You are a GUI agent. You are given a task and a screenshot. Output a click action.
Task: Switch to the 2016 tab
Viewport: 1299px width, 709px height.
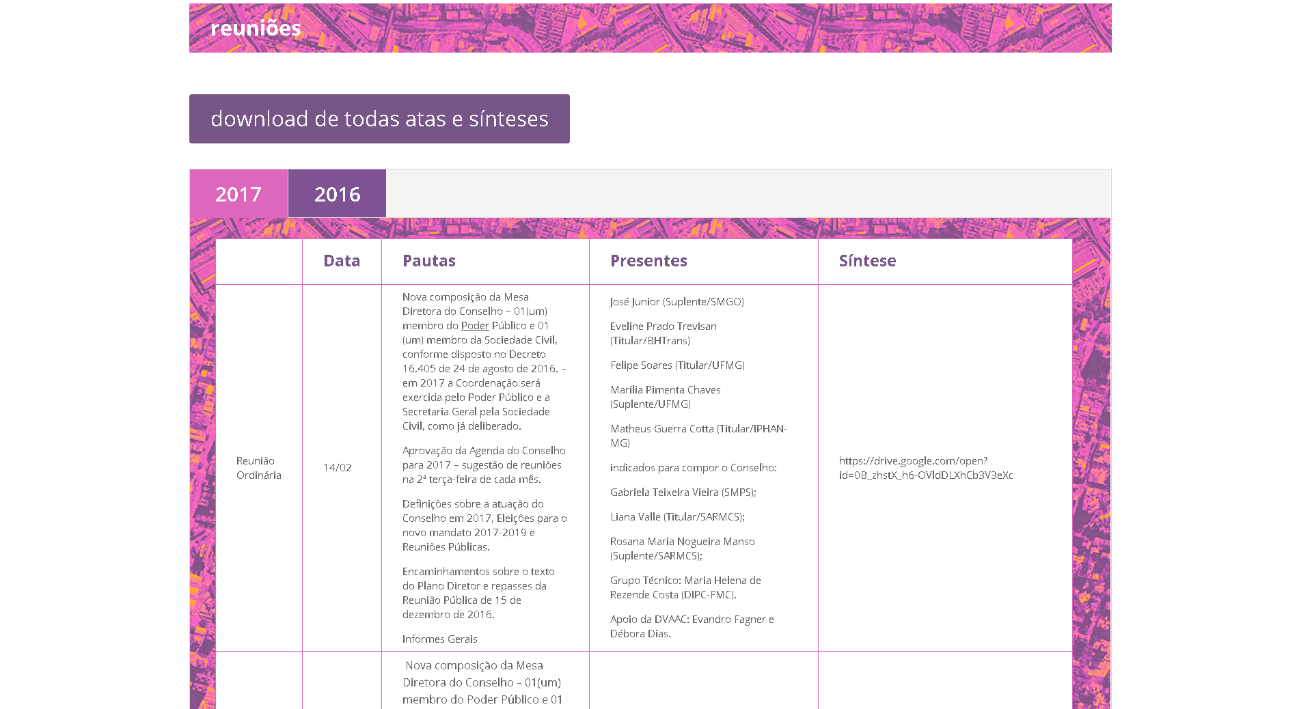pos(337,194)
